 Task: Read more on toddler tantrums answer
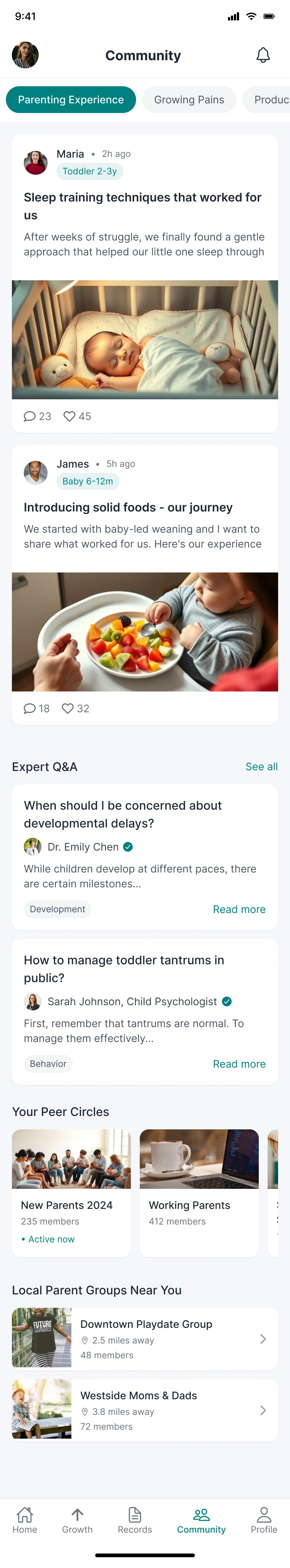(x=239, y=1064)
